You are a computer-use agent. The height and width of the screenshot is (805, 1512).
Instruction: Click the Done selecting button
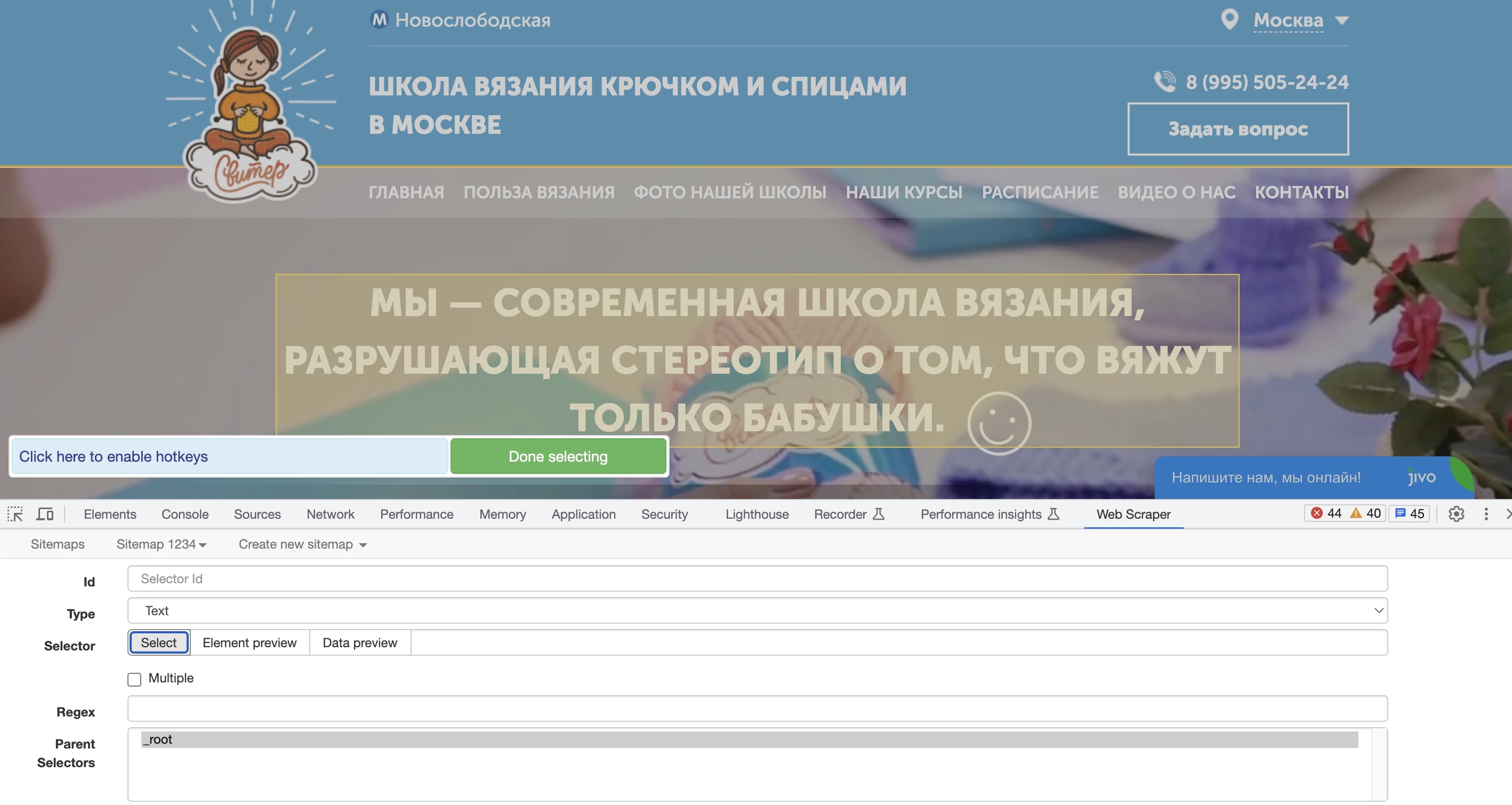point(558,456)
